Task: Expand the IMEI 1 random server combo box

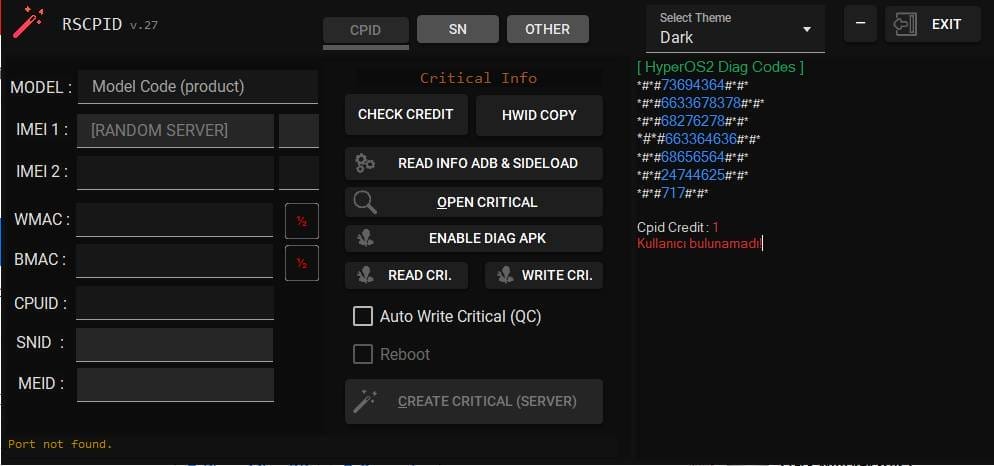Action: tap(175, 130)
